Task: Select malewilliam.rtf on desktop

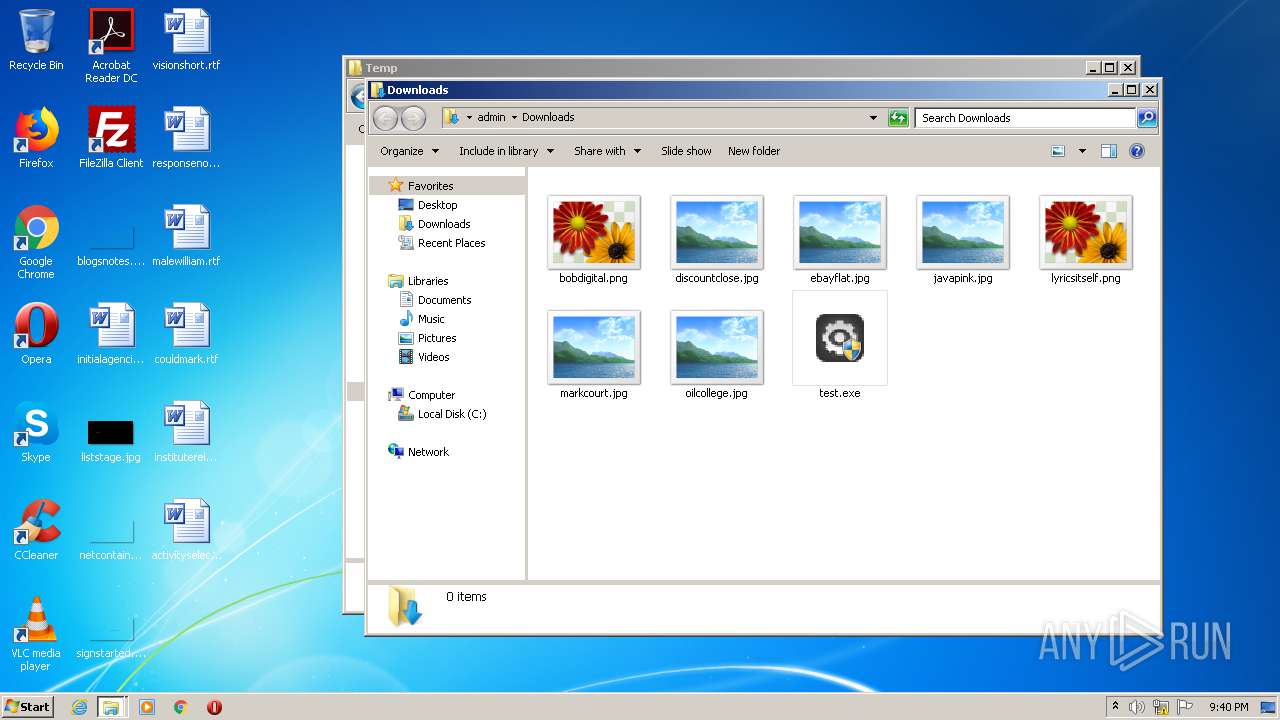Action: pyautogui.click(x=186, y=236)
